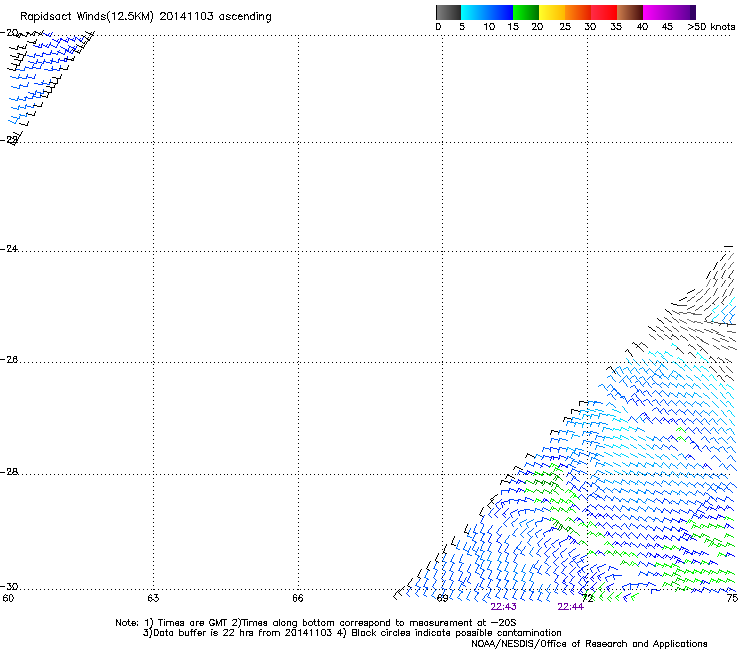Click the '66' longitude axis label
This screenshot has height=650, width=740.
click(x=298, y=598)
